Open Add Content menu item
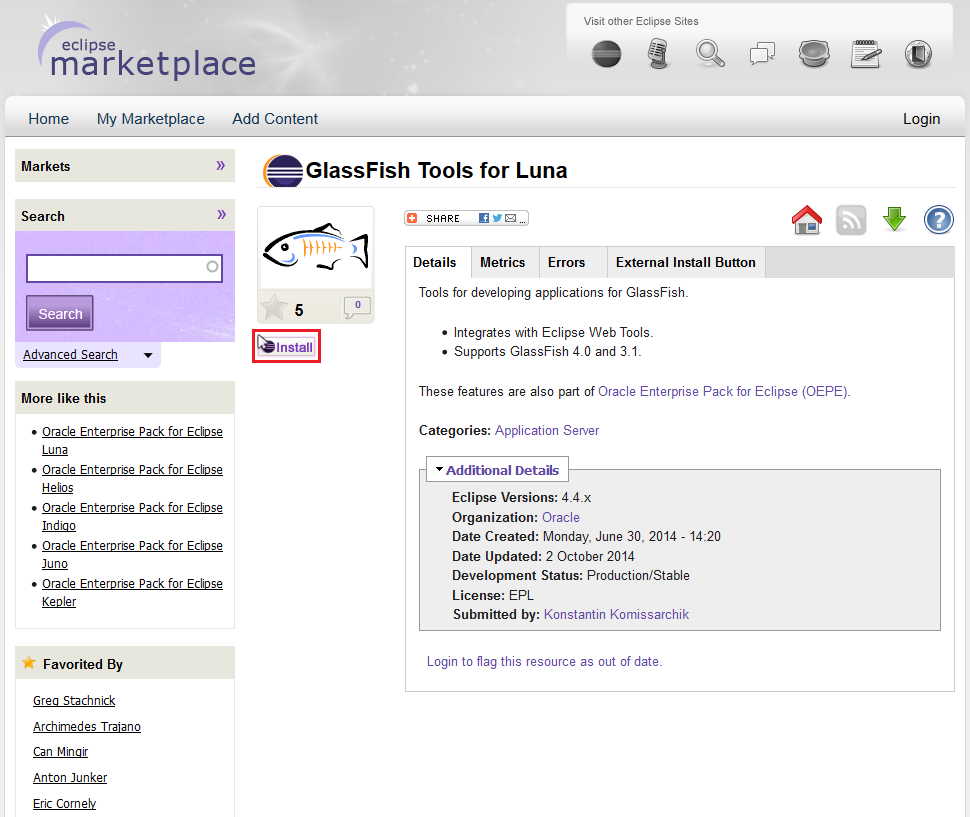Screen dimensions: 970x817 point(275,119)
